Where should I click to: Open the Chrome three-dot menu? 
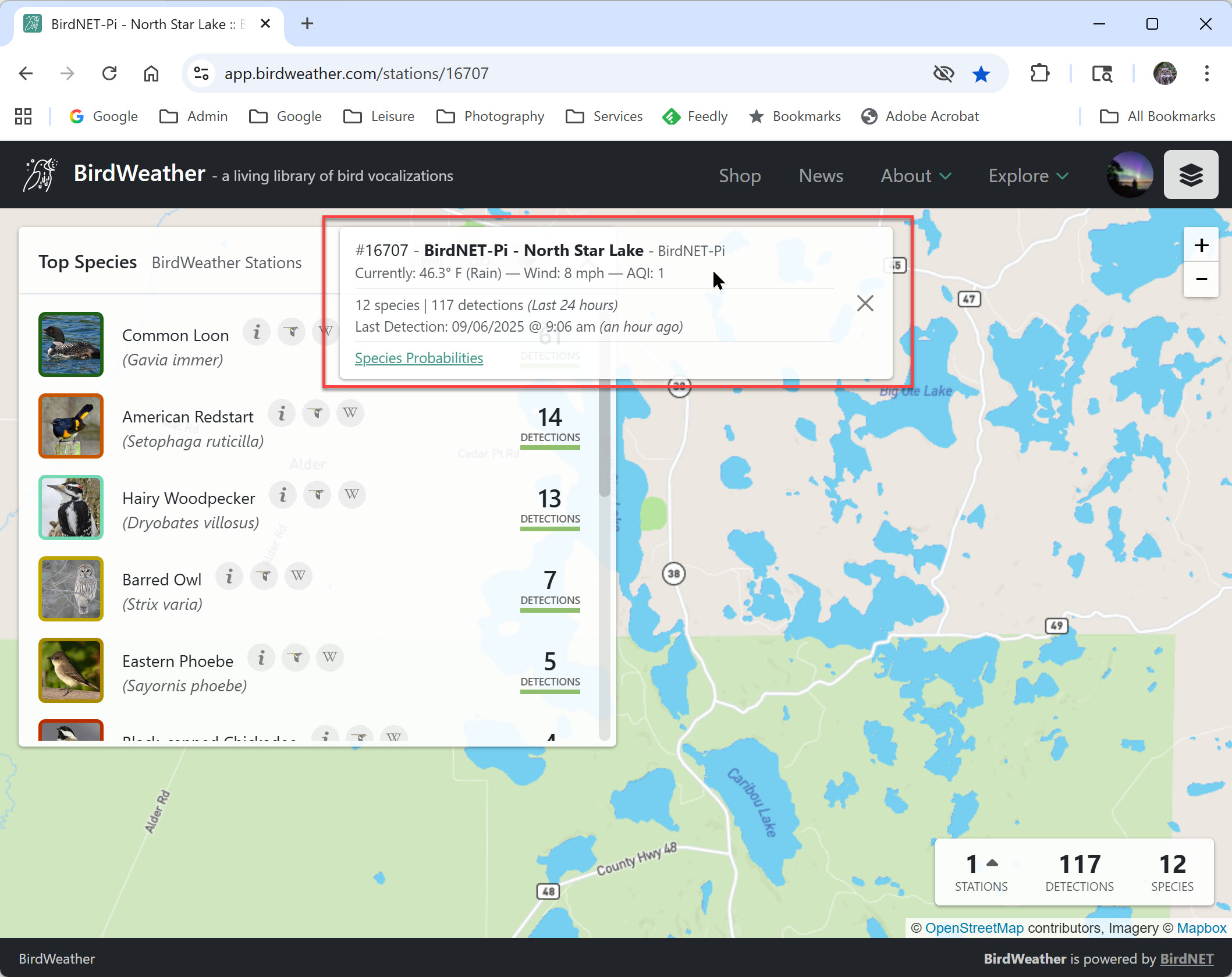[1206, 74]
